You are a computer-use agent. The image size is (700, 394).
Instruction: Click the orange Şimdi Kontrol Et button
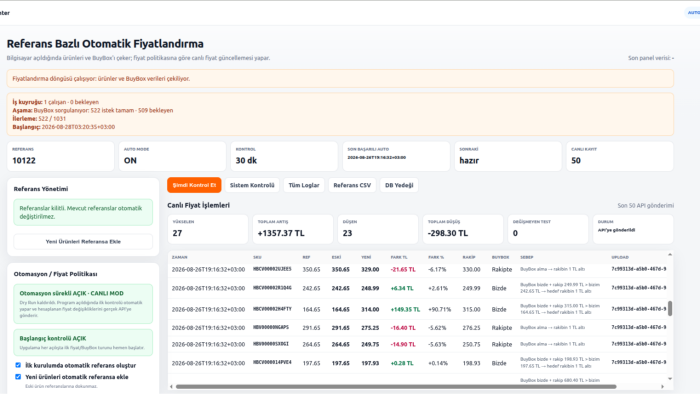[x=194, y=185]
